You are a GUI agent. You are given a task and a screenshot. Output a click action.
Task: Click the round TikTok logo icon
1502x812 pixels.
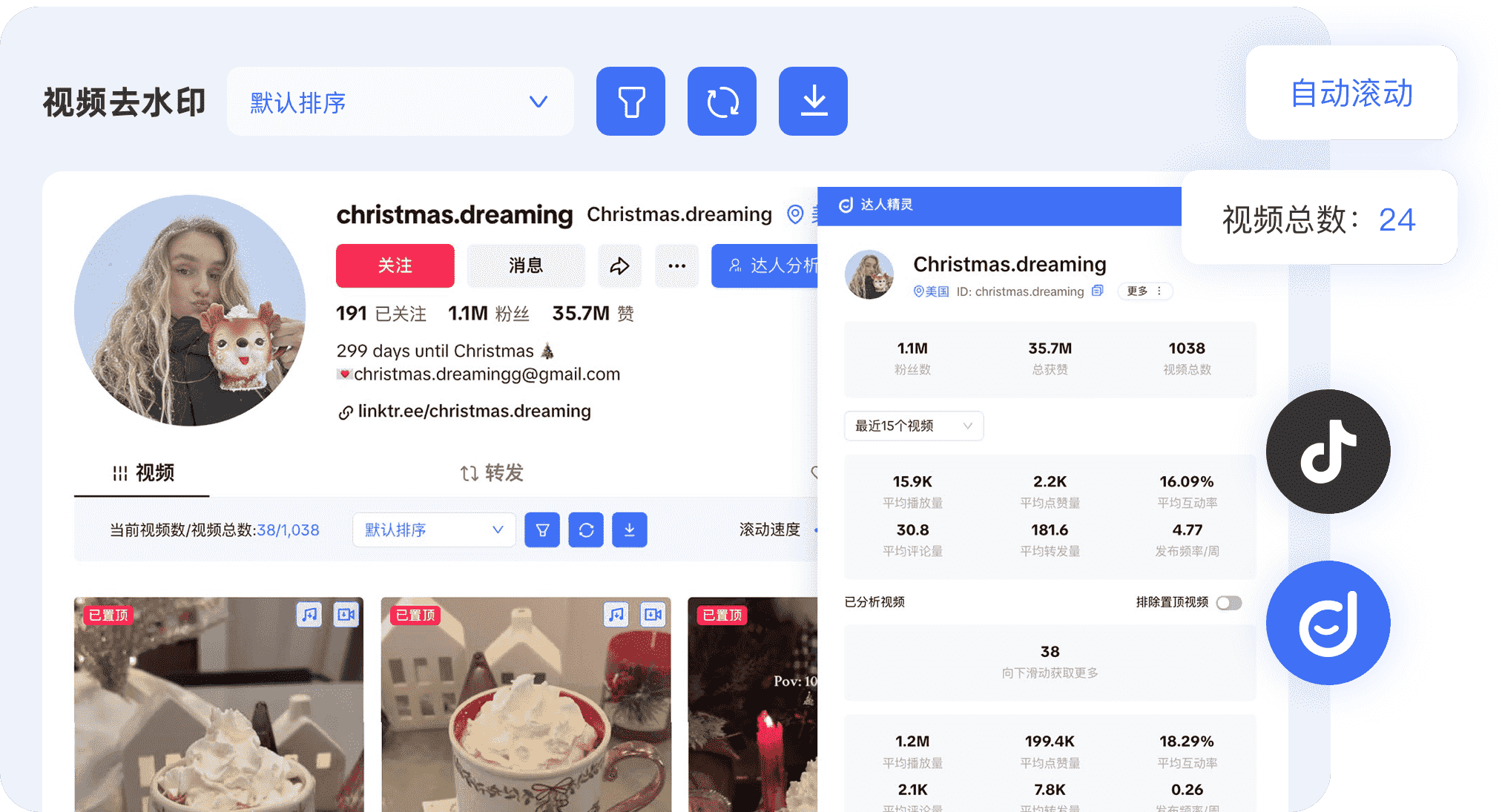[1328, 451]
